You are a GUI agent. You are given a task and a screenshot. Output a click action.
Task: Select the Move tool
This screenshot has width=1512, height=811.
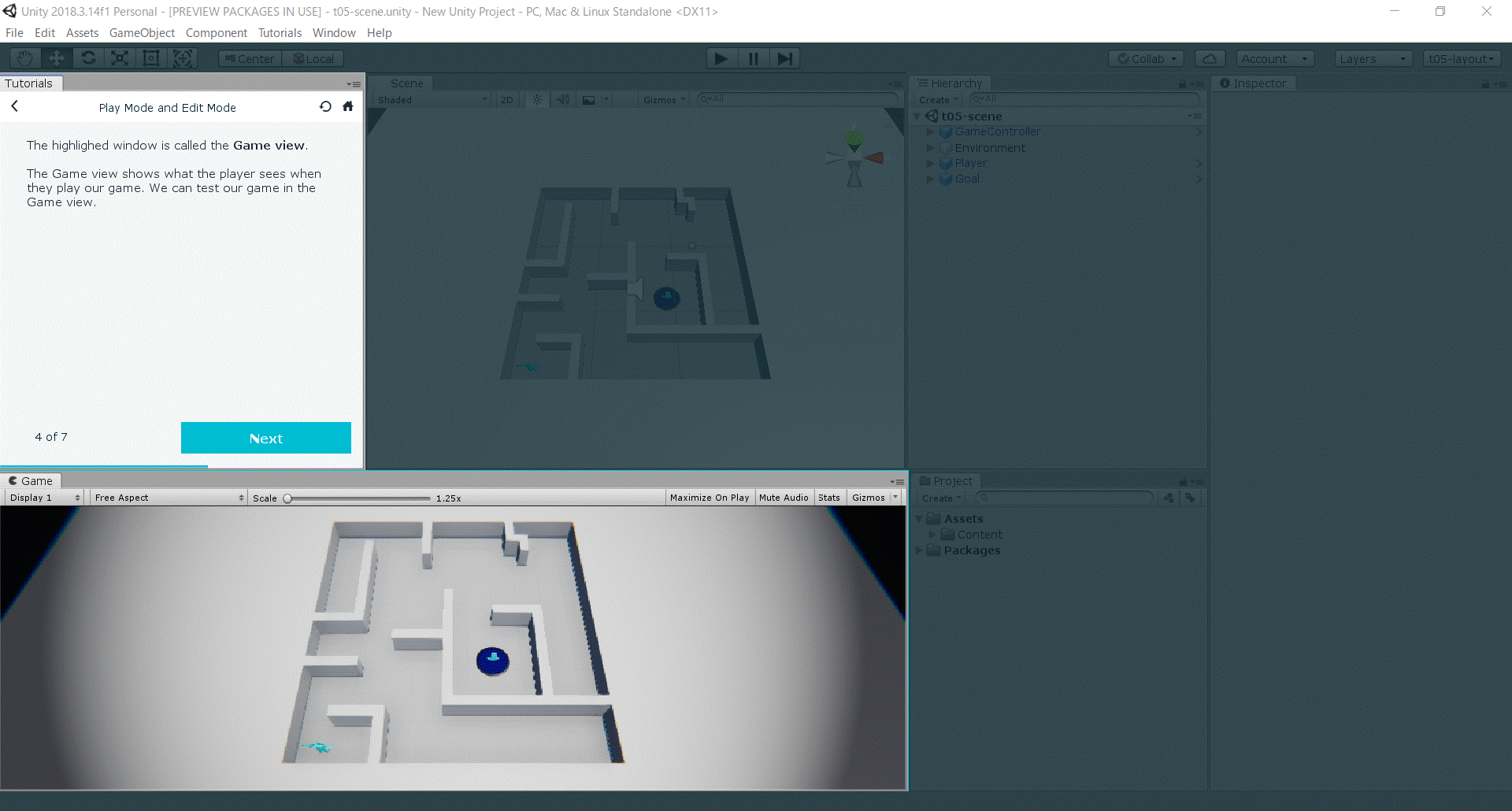point(57,58)
